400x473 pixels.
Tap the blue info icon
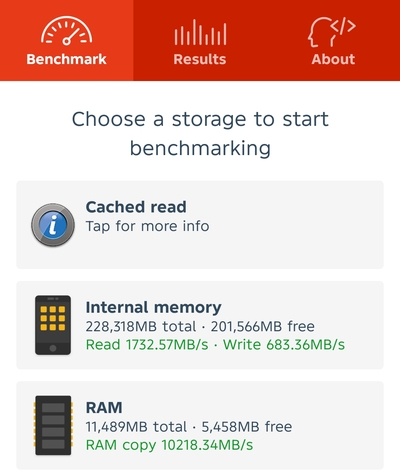point(53,225)
